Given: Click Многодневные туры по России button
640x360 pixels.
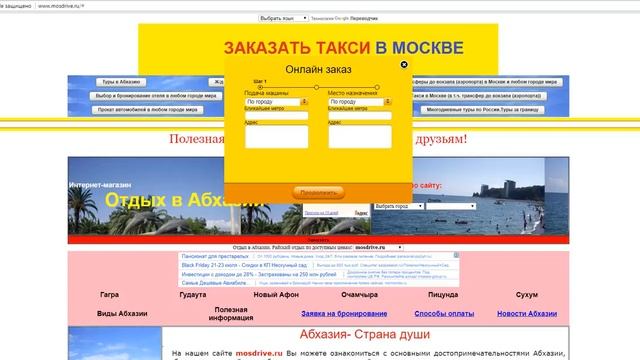Looking at the screenshot, I should (x=482, y=110).
